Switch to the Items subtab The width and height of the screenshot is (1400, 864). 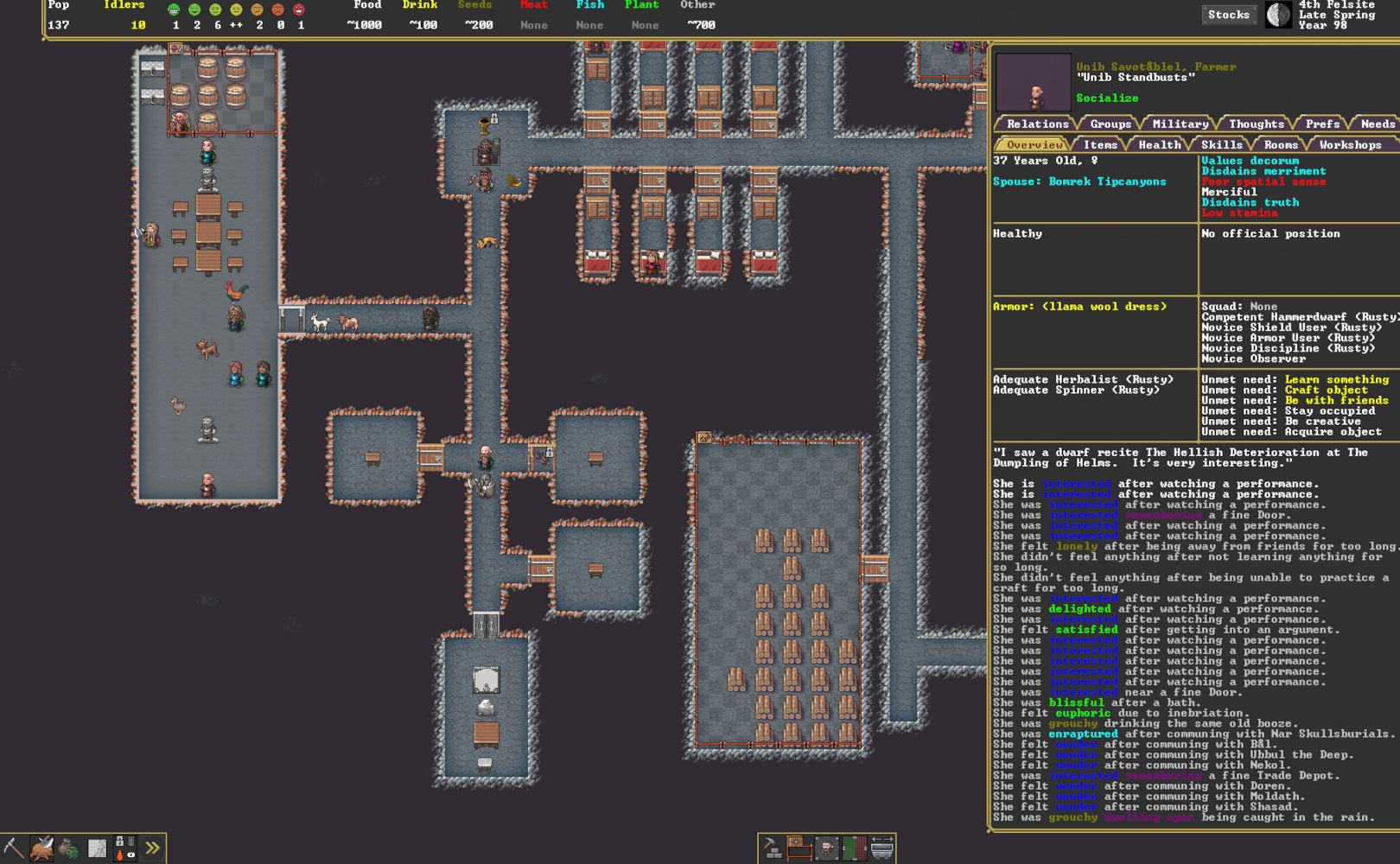pyautogui.click(x=1100, y=144)
